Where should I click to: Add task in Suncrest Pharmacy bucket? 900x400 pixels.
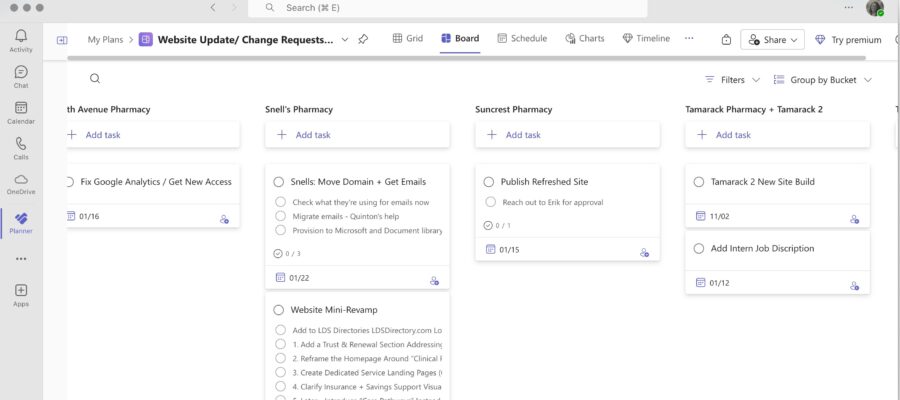point(567,135)
